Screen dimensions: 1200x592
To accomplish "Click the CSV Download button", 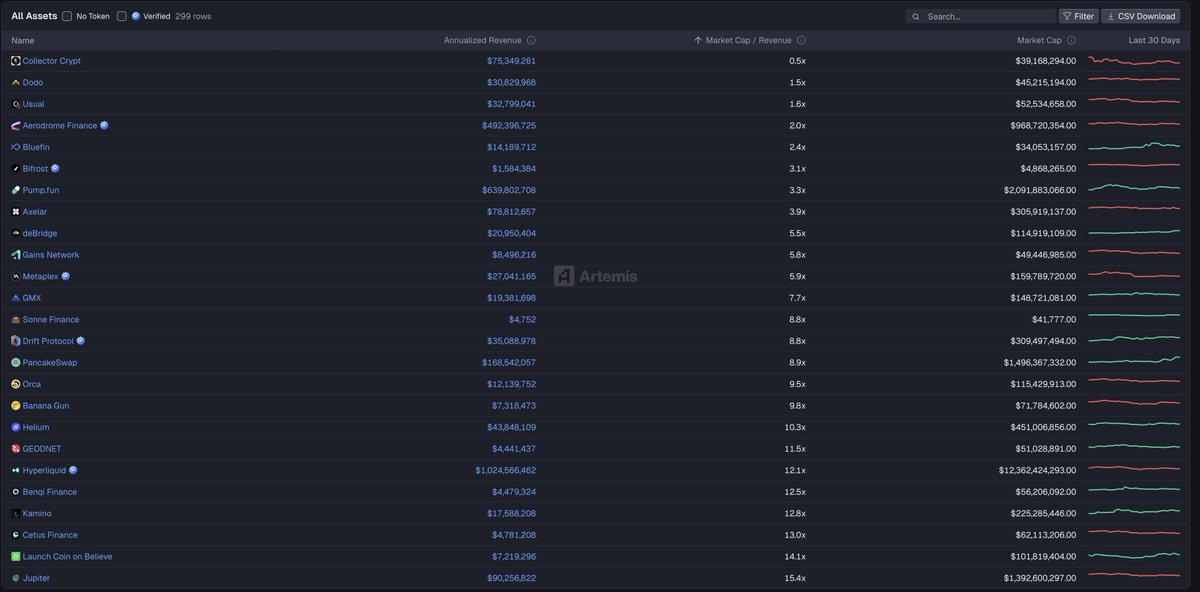I will tap(1141, 16).
